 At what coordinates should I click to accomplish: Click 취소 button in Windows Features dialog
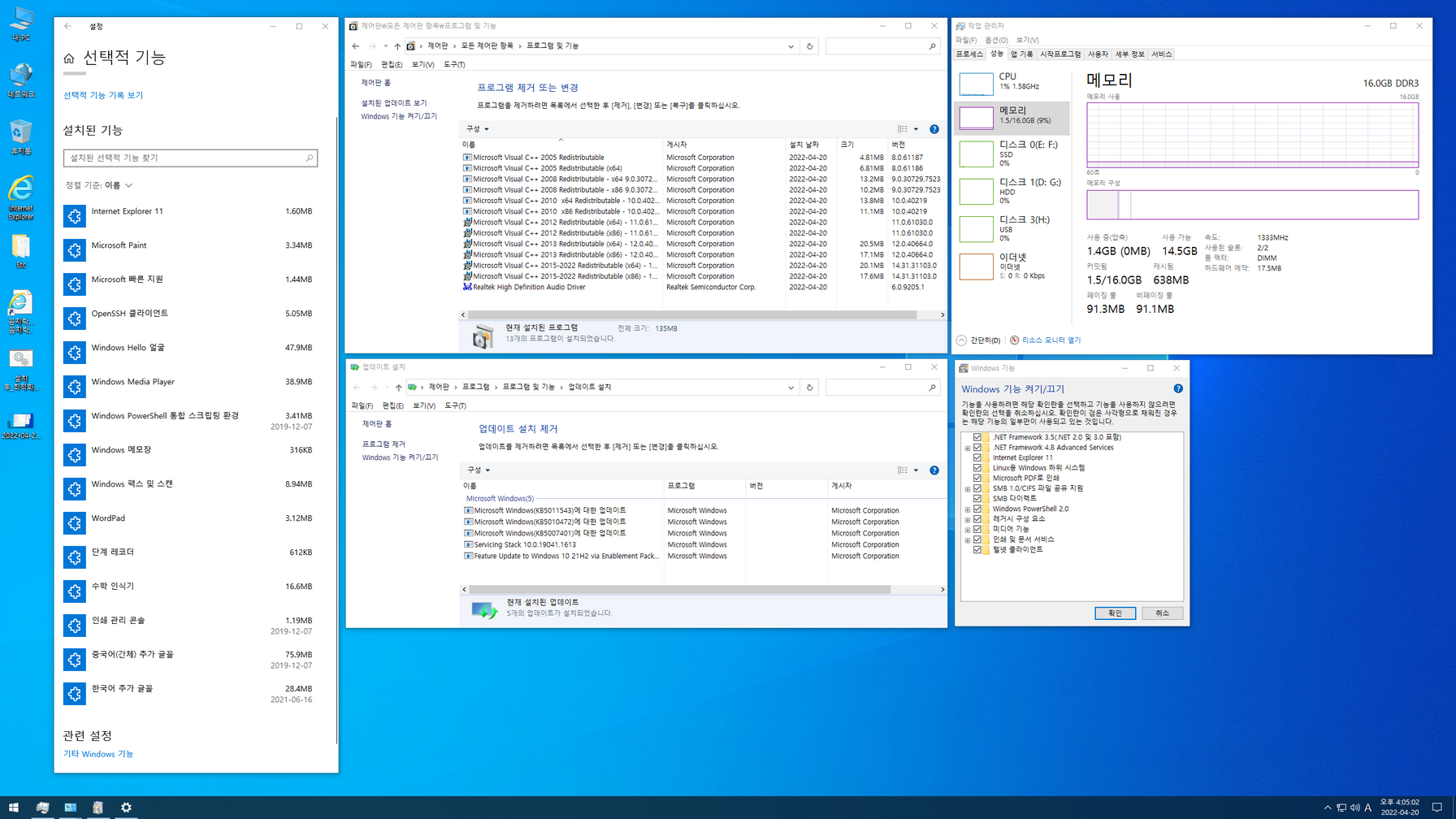click(x=1162, y=613)
